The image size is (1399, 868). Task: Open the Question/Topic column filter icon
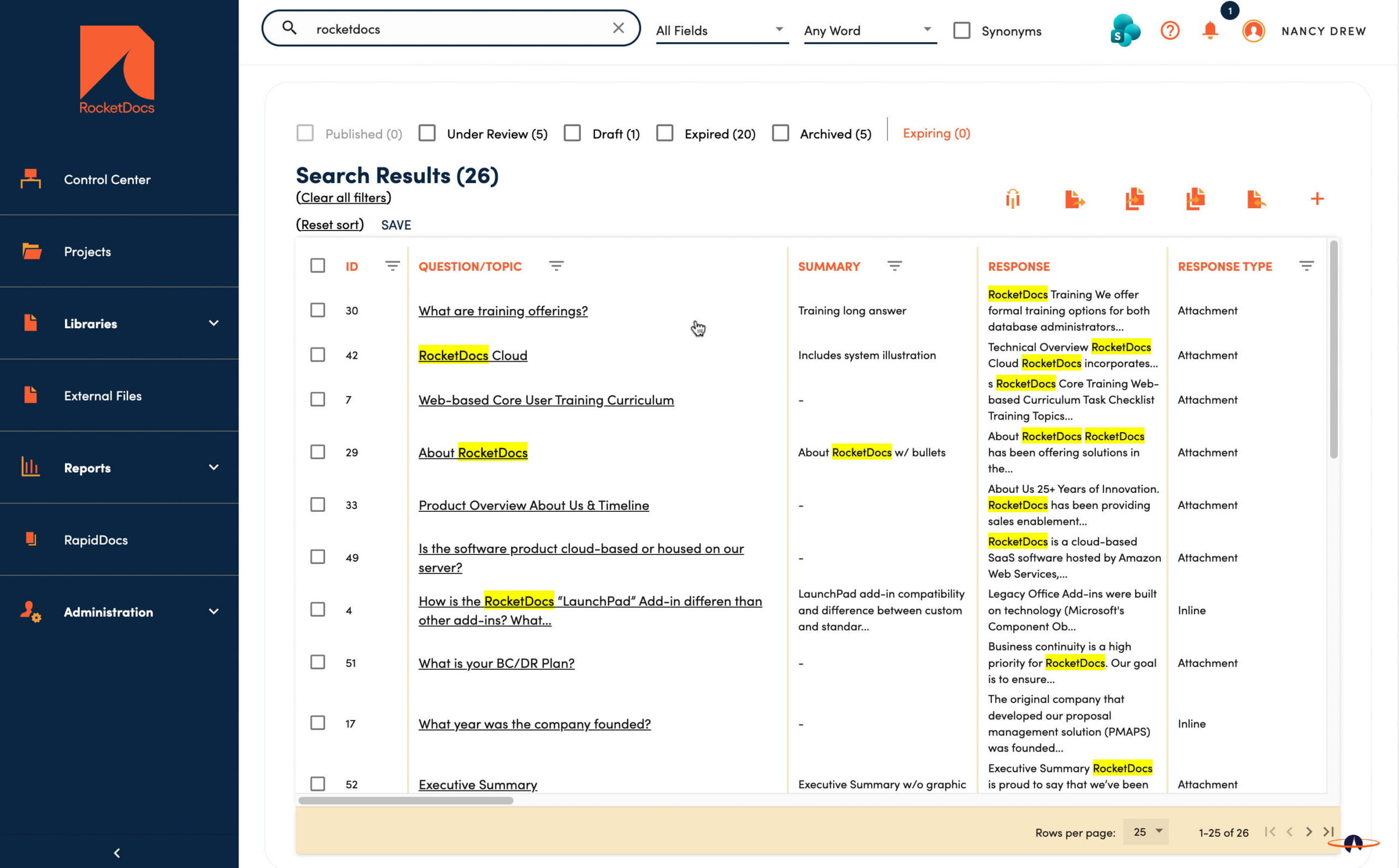click(556, 266)
